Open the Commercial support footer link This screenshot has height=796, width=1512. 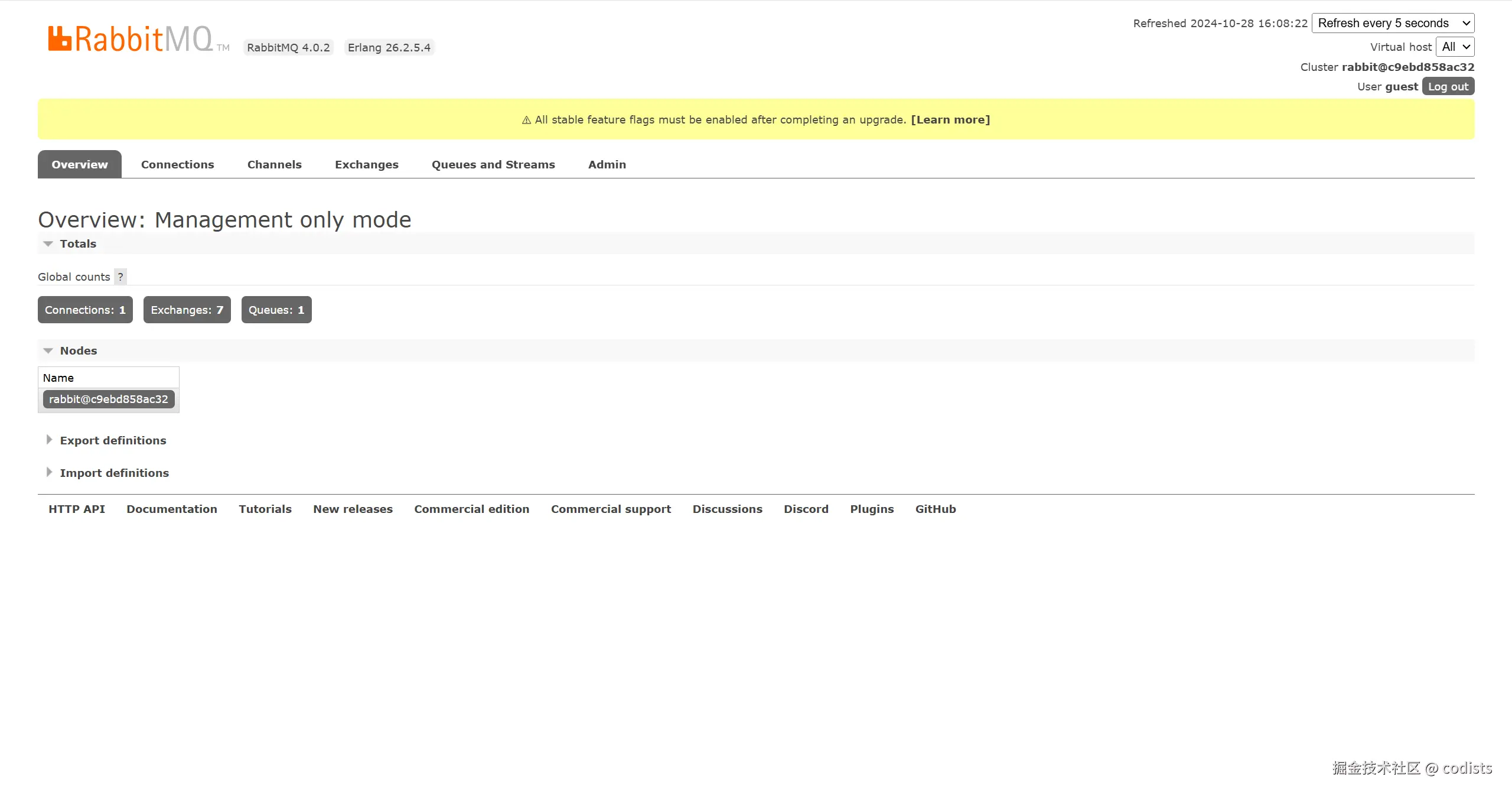click(611, 509)
